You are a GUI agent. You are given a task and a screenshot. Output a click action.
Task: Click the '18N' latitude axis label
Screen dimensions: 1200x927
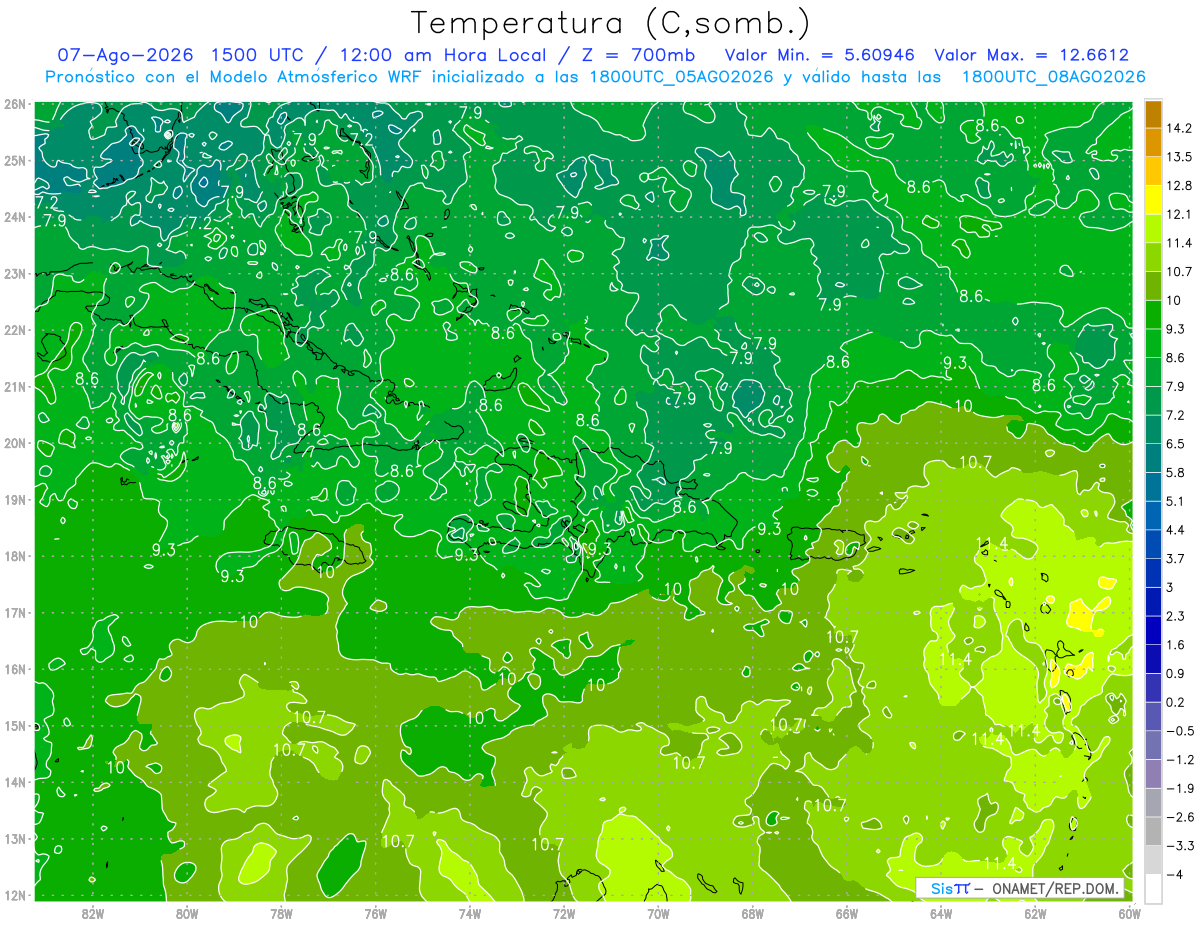pos(14,556)
